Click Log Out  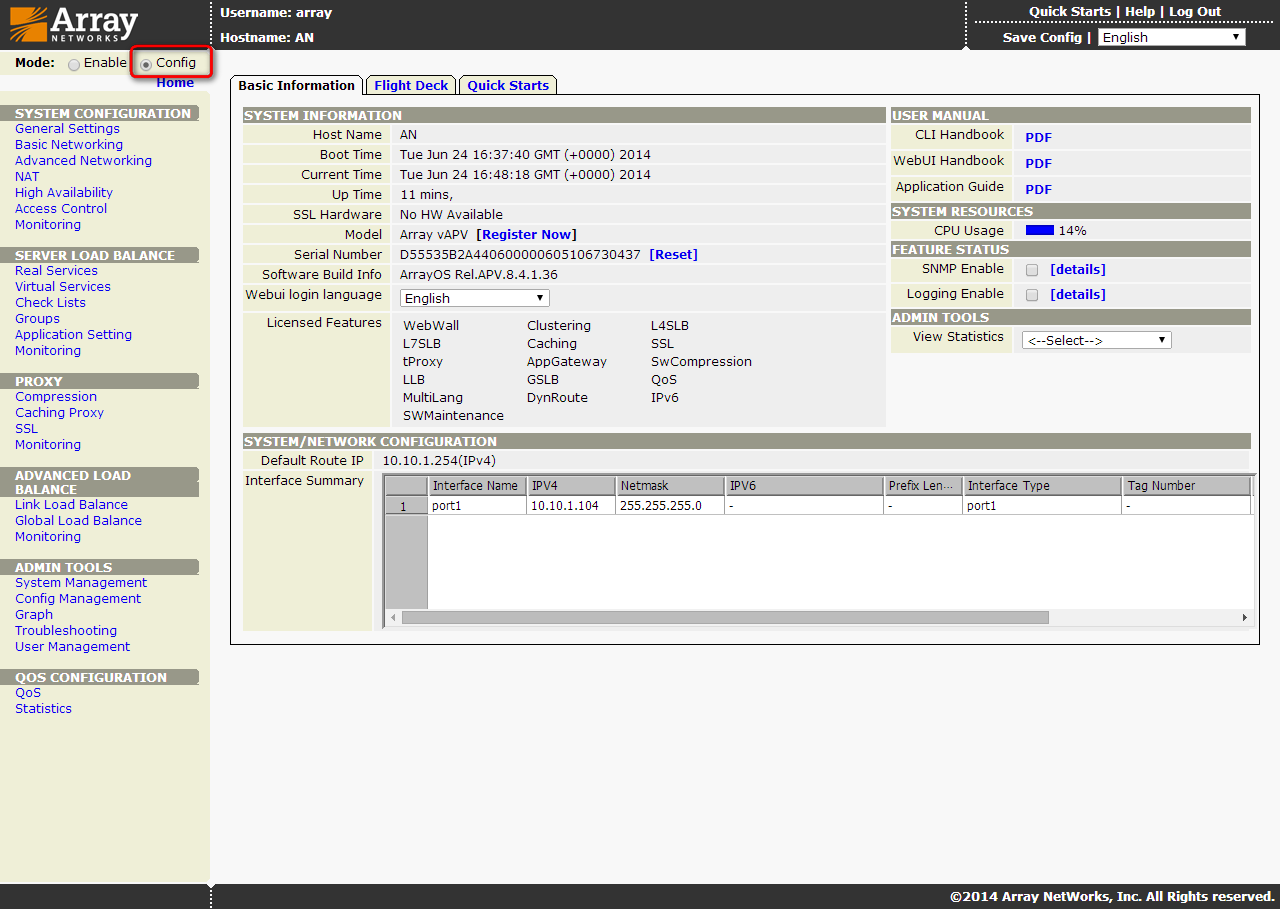coord(1195,12)
